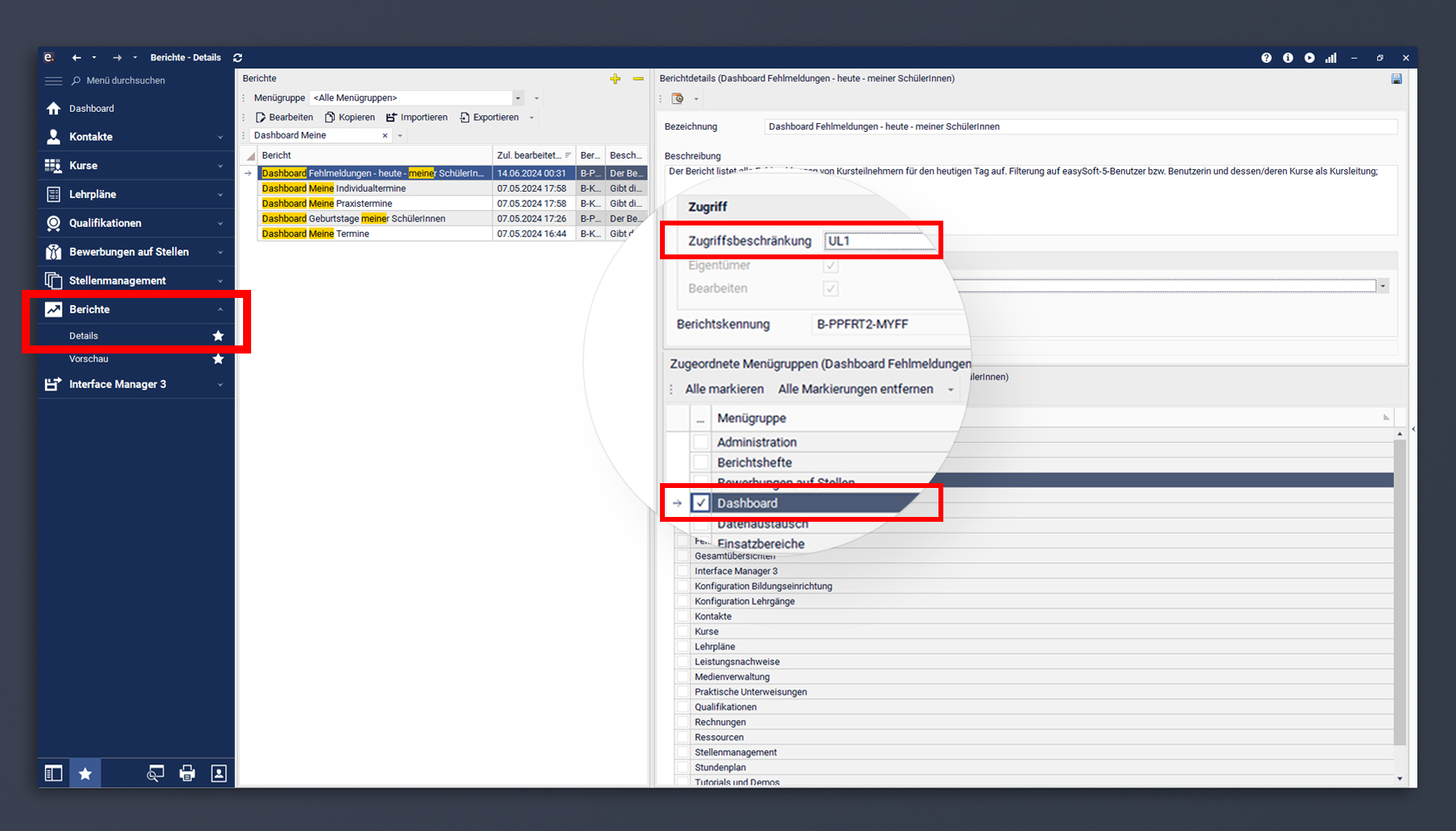Click the printer icon in sidebar footer
1456x831 pixels.
188,774
